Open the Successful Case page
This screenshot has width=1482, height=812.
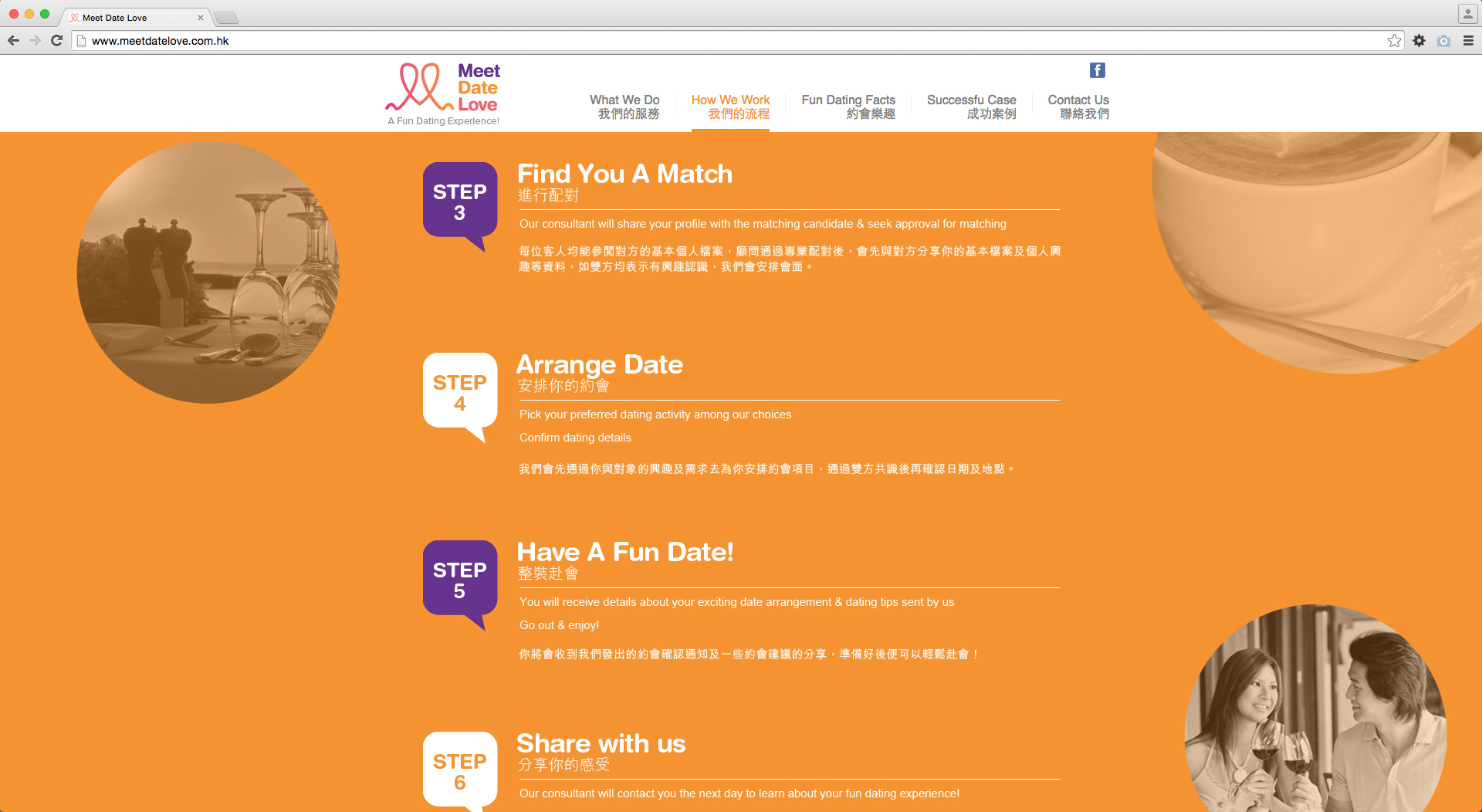(971, 107)
